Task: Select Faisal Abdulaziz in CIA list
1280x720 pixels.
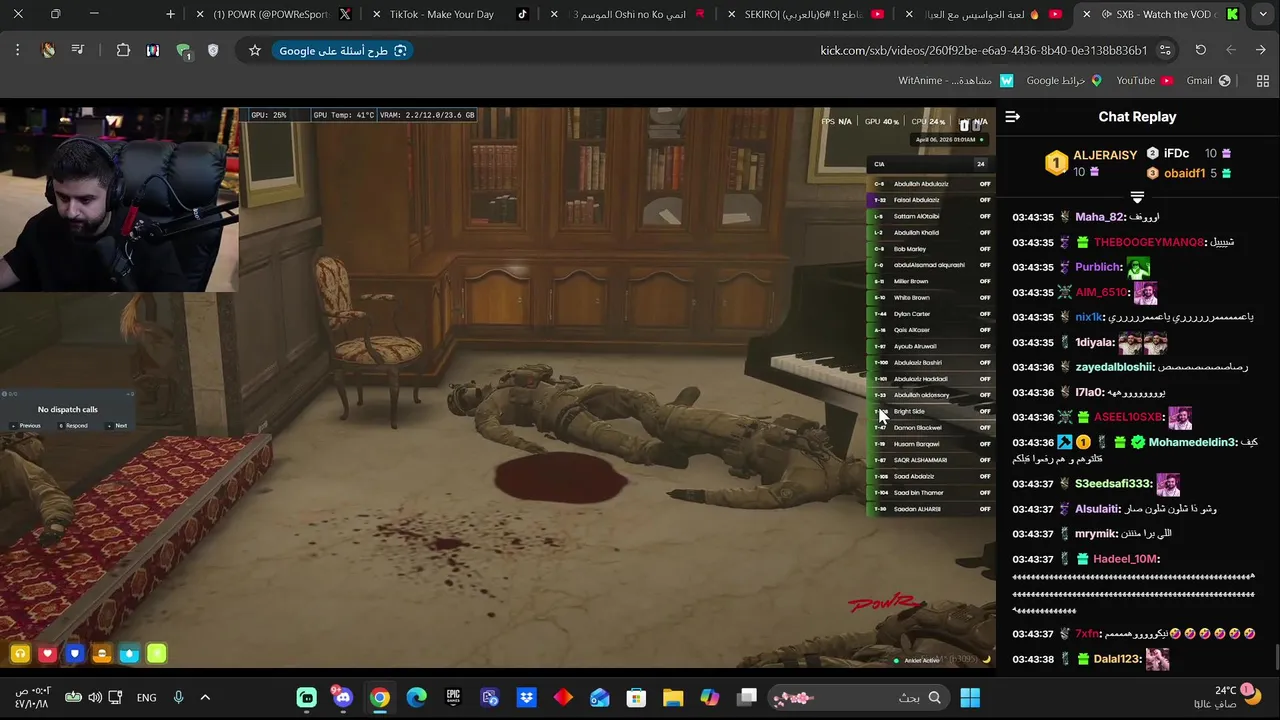Action: click(x=930, y=200)
